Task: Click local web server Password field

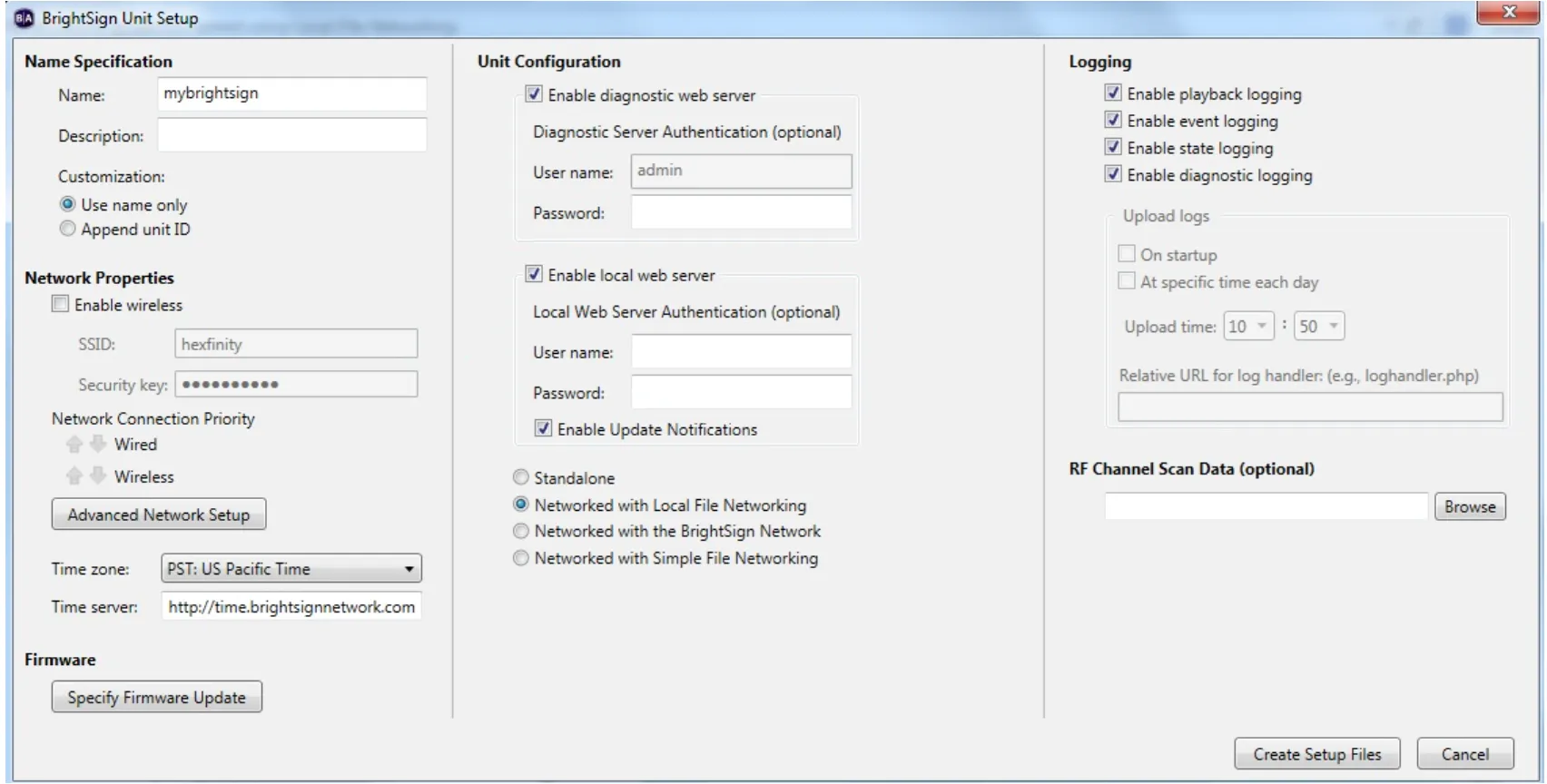Action: coord(742,392)
